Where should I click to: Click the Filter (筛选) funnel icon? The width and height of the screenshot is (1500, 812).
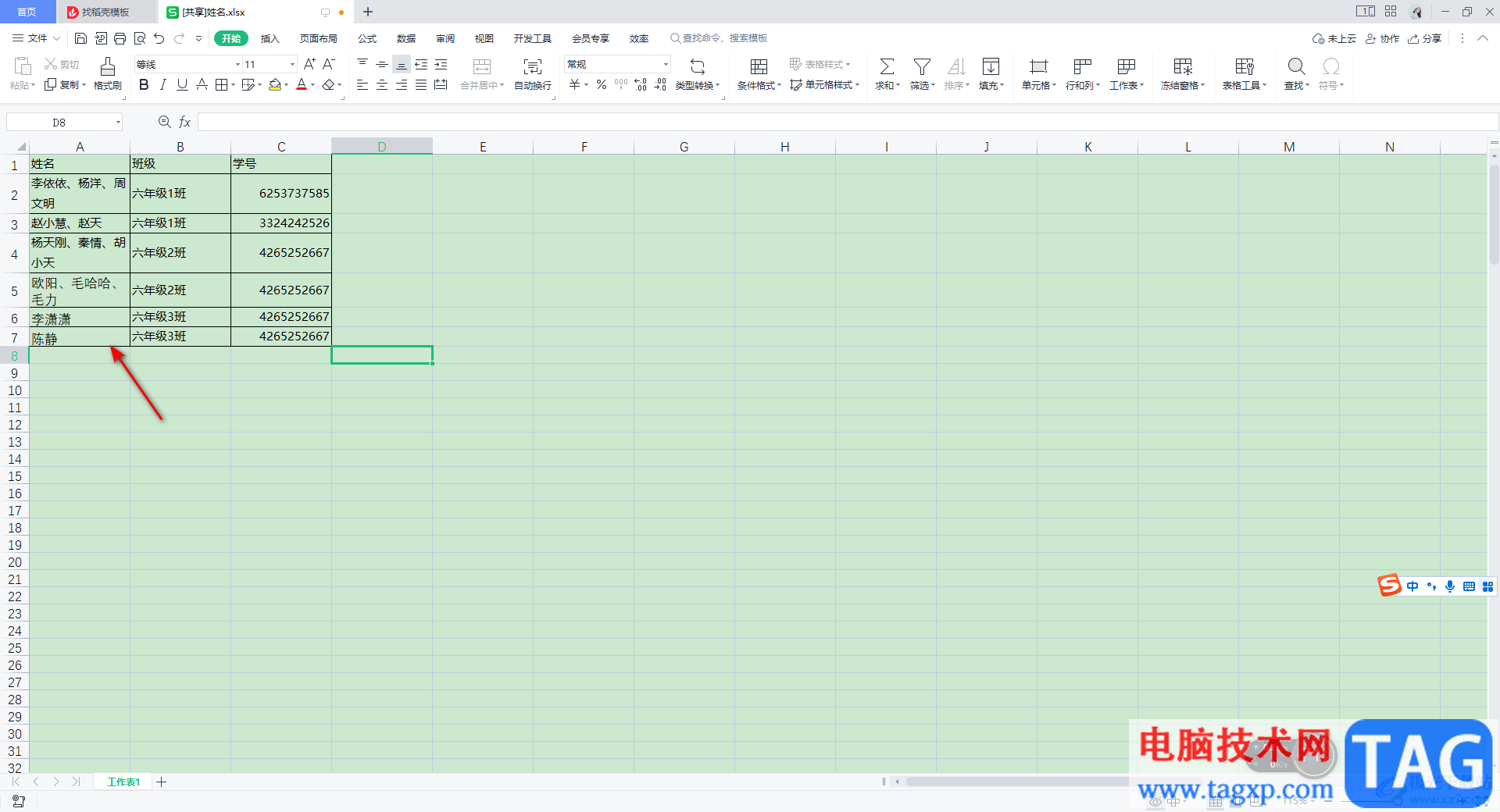point(922,66)
